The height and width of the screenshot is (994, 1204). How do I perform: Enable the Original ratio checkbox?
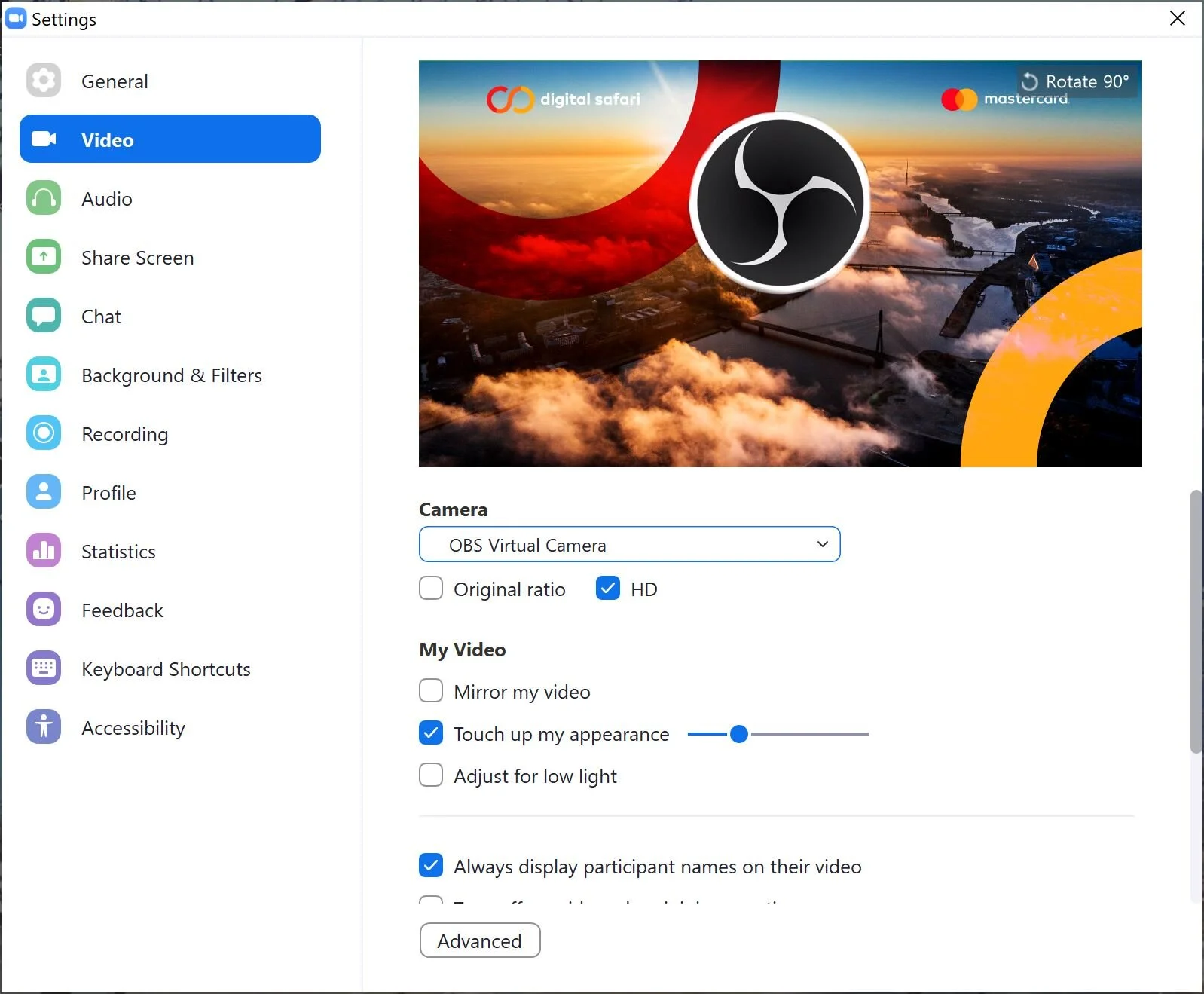431,588
